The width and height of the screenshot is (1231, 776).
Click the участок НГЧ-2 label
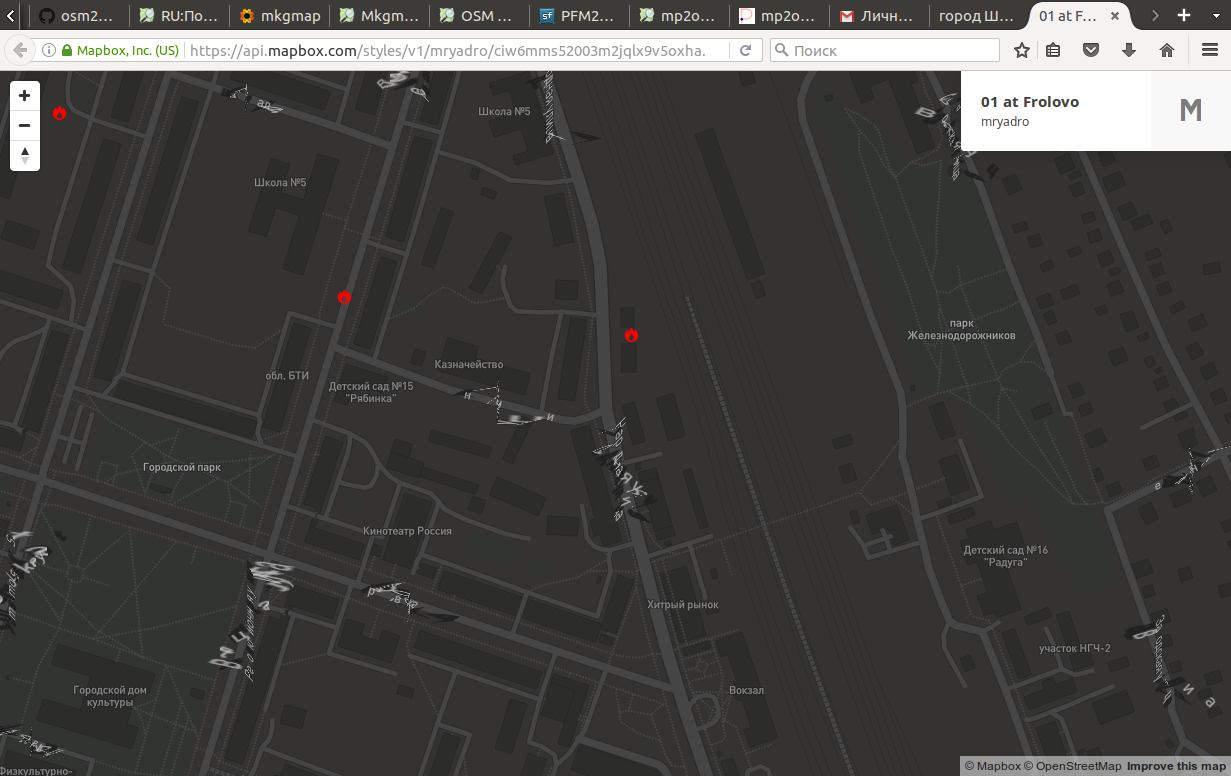coord(1075,648)
